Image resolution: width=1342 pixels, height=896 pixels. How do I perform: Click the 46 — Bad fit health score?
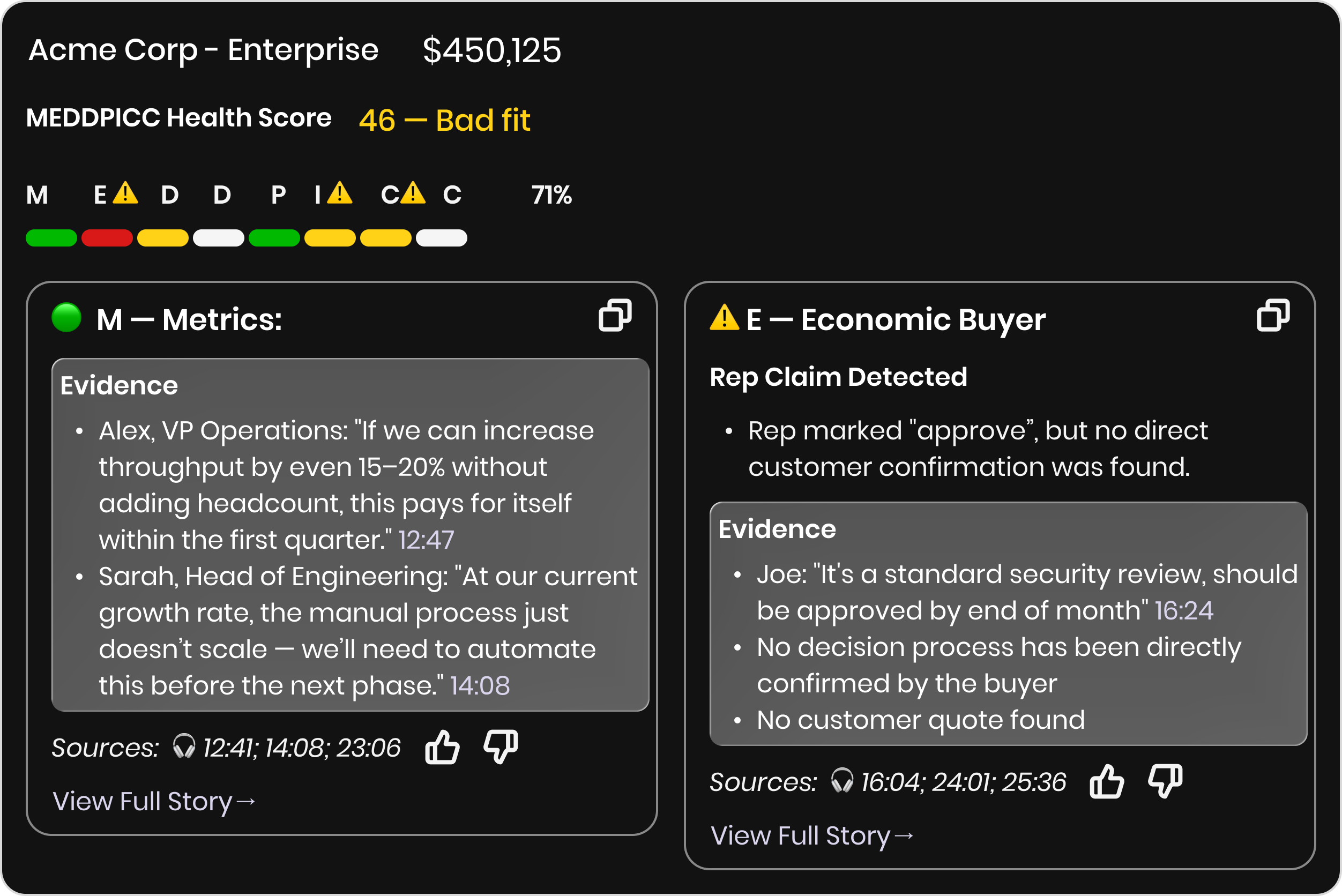(x=445, y=120)
